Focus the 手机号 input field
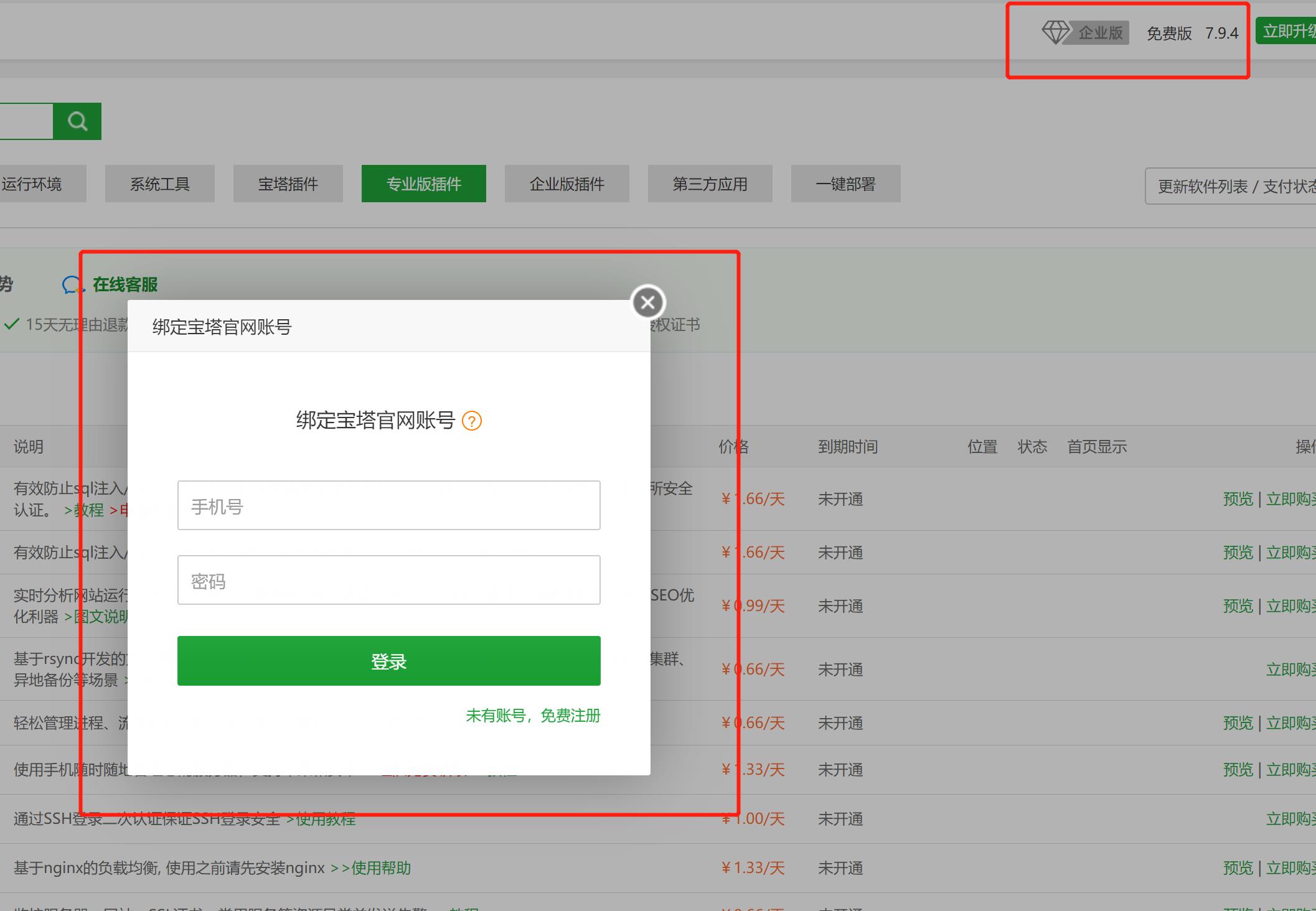The image size is (1316, 911). [389, 505]
